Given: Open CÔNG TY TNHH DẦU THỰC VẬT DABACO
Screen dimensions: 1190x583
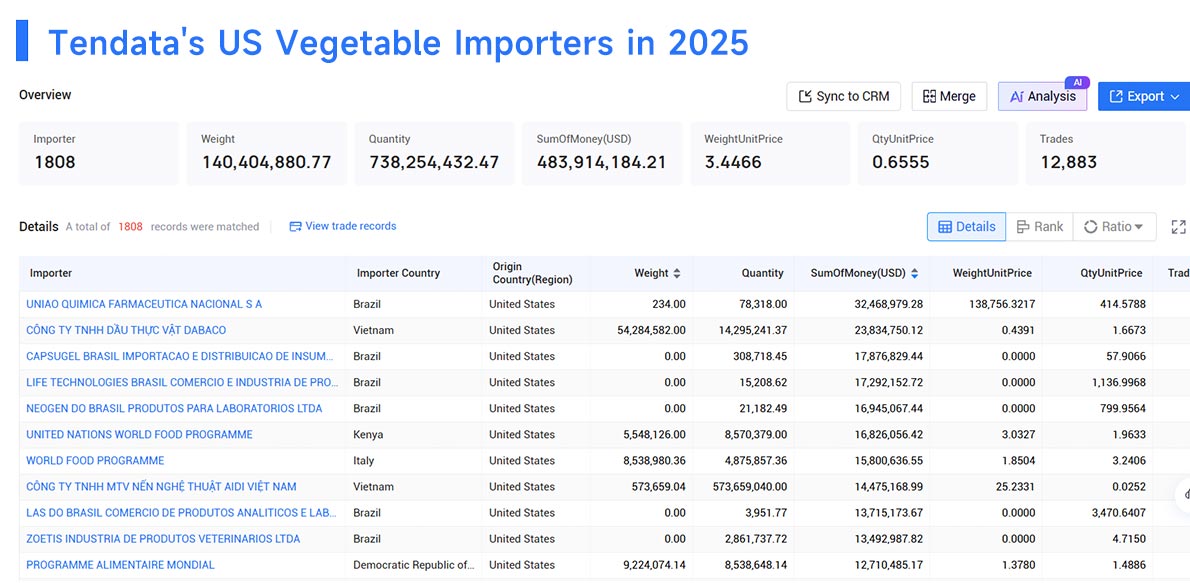Looking at the screenshot, I should tap(126, 330).
